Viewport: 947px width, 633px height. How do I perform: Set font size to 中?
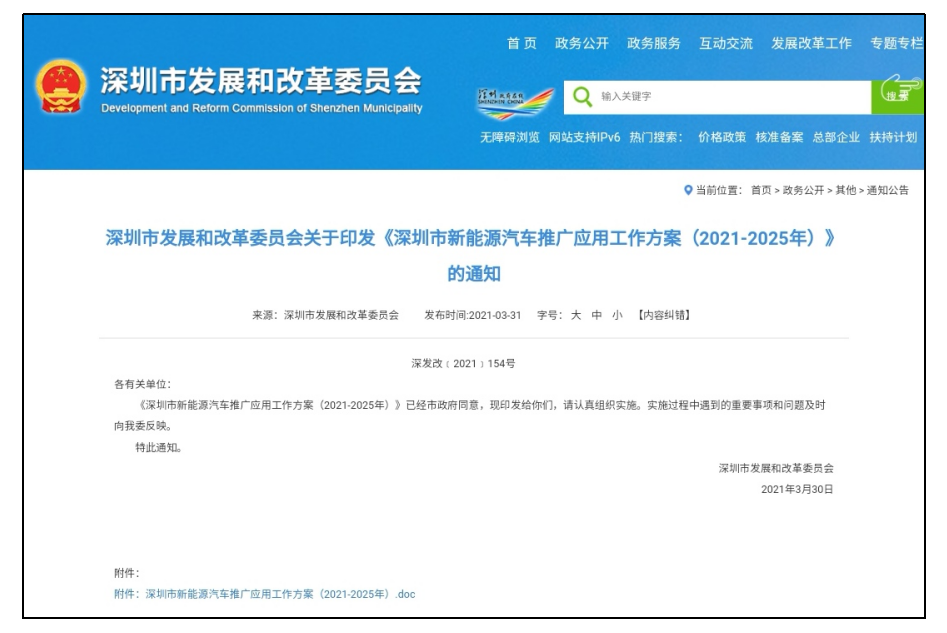(597, 315)
